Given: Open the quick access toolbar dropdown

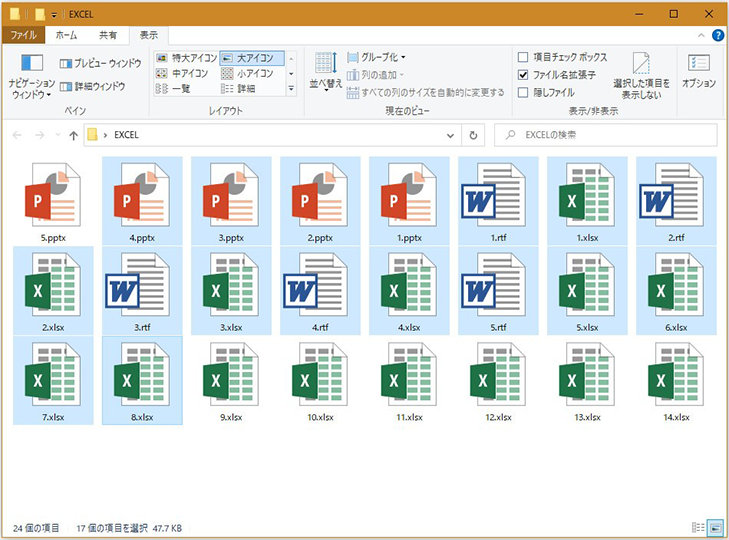Looking at the screenshot, I should [x=54, y=15].
